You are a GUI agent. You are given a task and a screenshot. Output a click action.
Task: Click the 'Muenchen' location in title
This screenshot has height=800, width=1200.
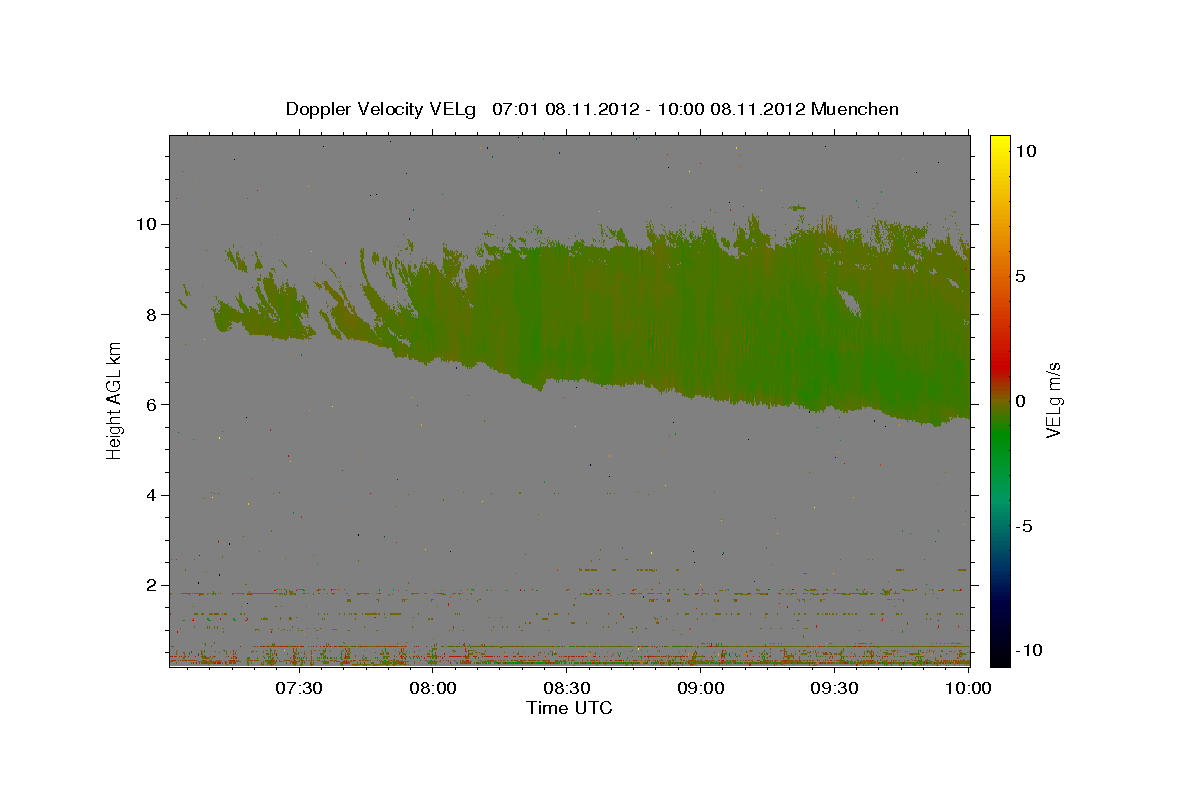[x=855, y=109]
